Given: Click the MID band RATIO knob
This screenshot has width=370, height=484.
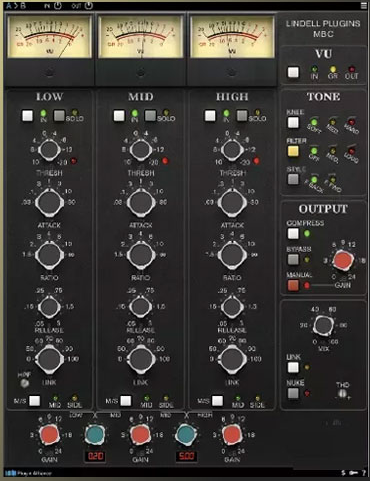Looking at the screenshot, I should point(141,255).
